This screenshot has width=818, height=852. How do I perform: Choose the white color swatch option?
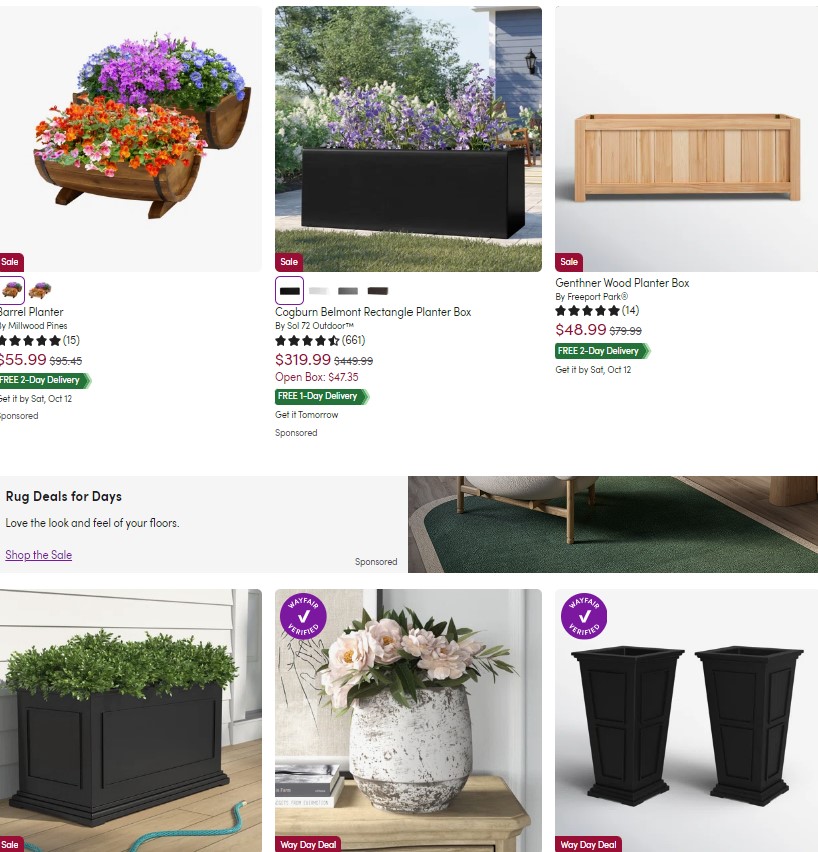[319, 291]
